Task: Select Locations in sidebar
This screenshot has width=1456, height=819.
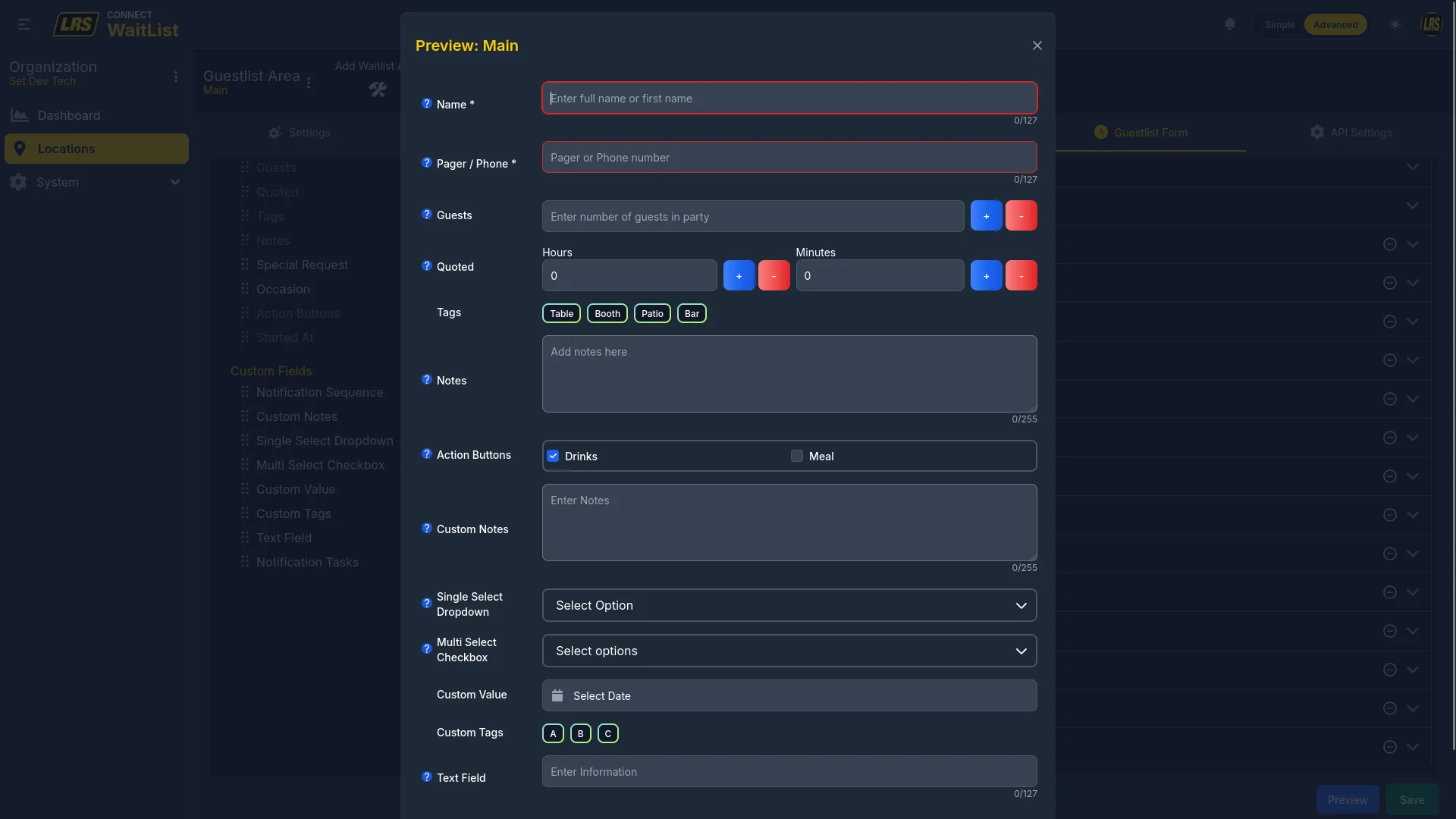Action: click(x=96, y=149)
